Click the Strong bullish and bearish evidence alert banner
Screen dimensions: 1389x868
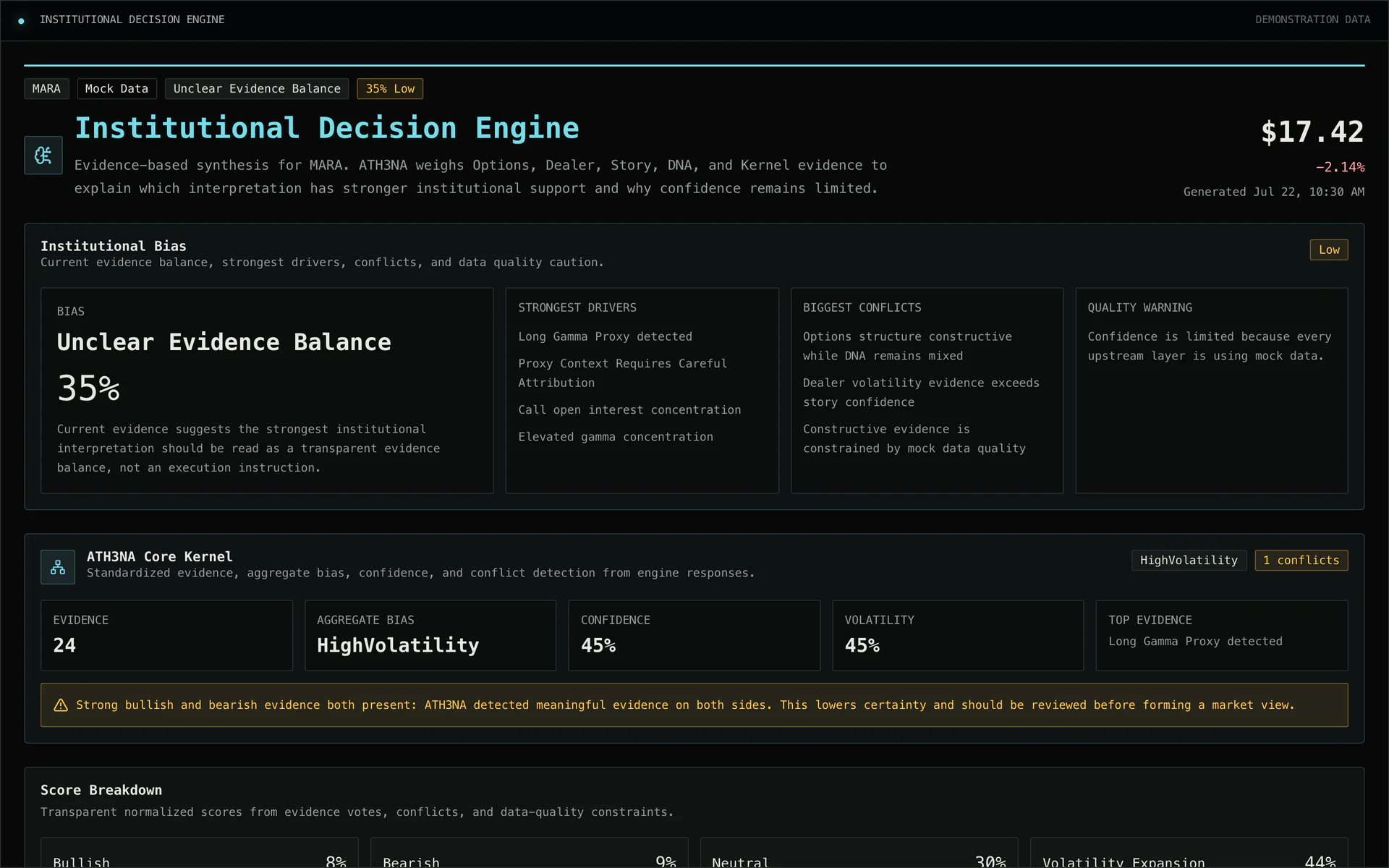694,705
